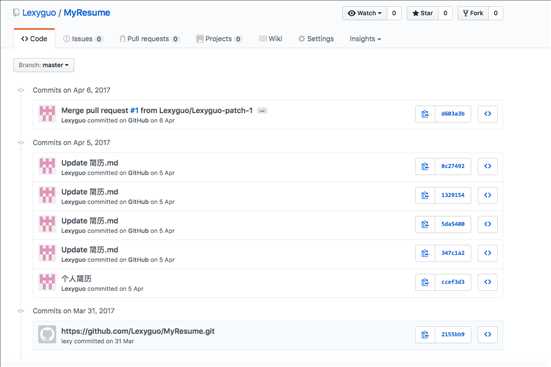
Task: Open Lexyguo author link on the 个人简历 commit
Action: pyautogui.click(x=73, y=289)
